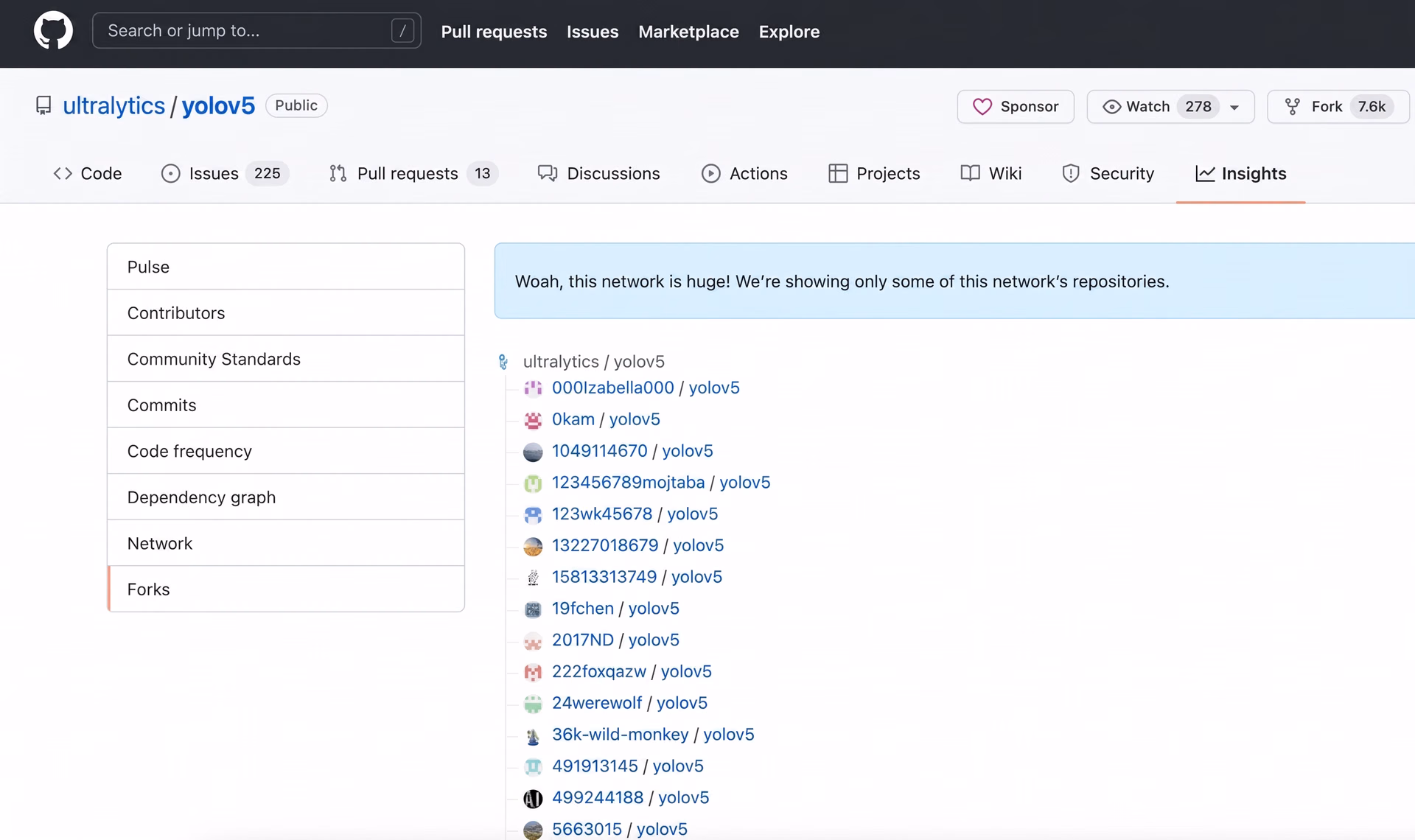
Task: Click the Watch count 278
Action: click(x=1198, y=107)
